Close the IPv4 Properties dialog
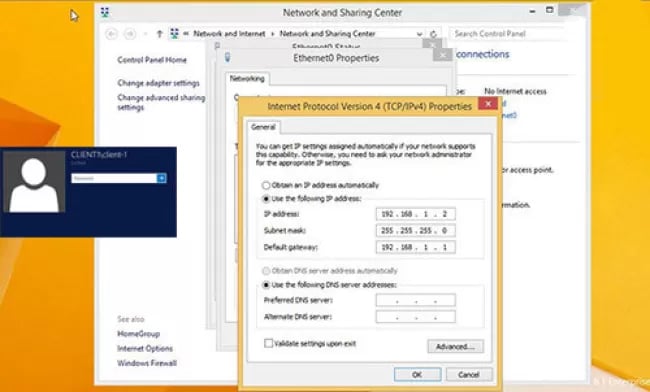650x392 pixels. point(488,104)
